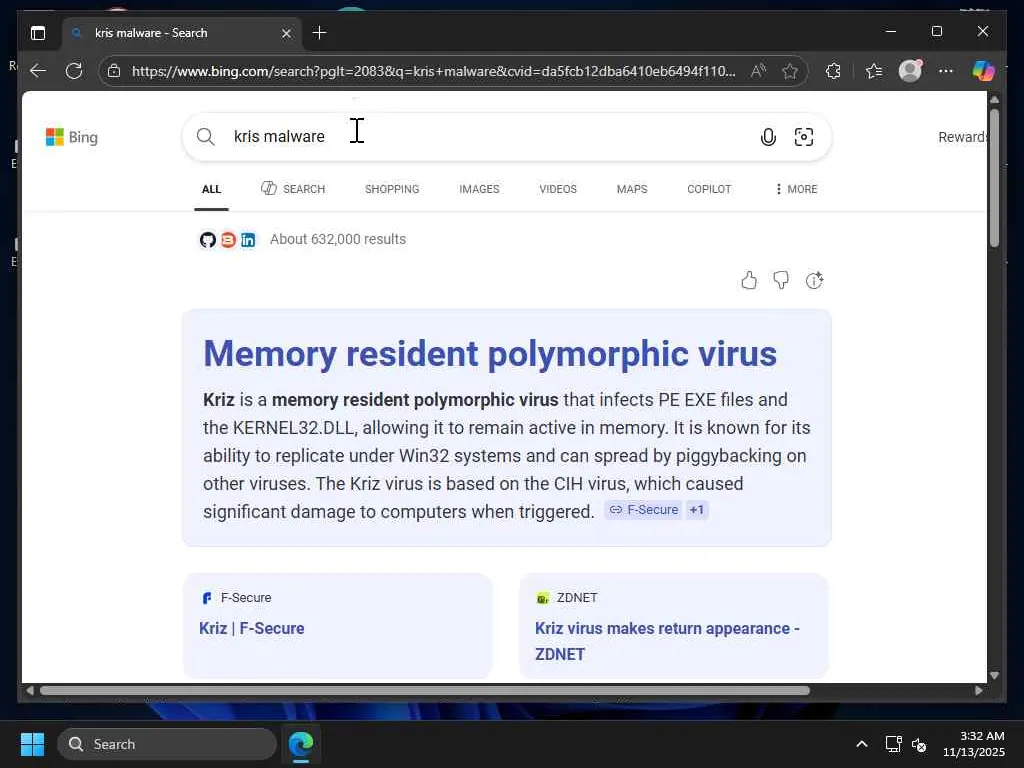
Task: Click the Bing URL address bar
Action: point(433,71)
